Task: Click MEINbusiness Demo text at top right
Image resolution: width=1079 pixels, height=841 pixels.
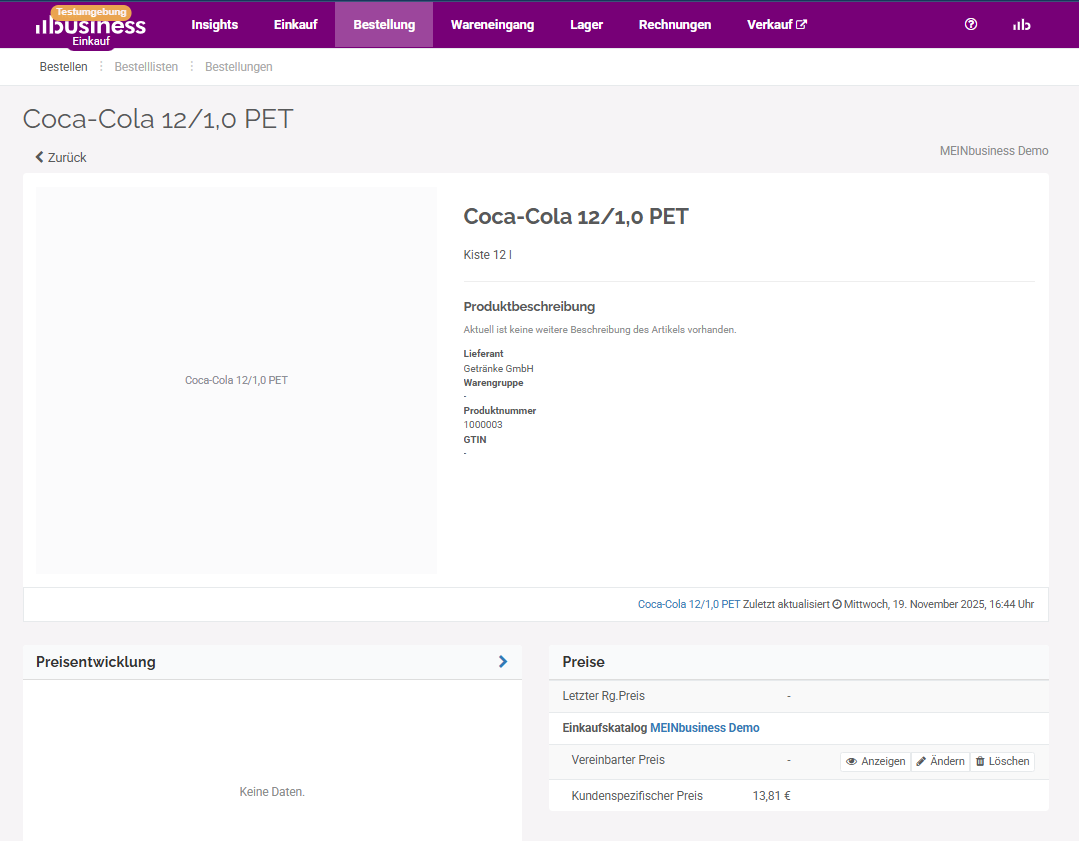Action: [x=994, y=151]
